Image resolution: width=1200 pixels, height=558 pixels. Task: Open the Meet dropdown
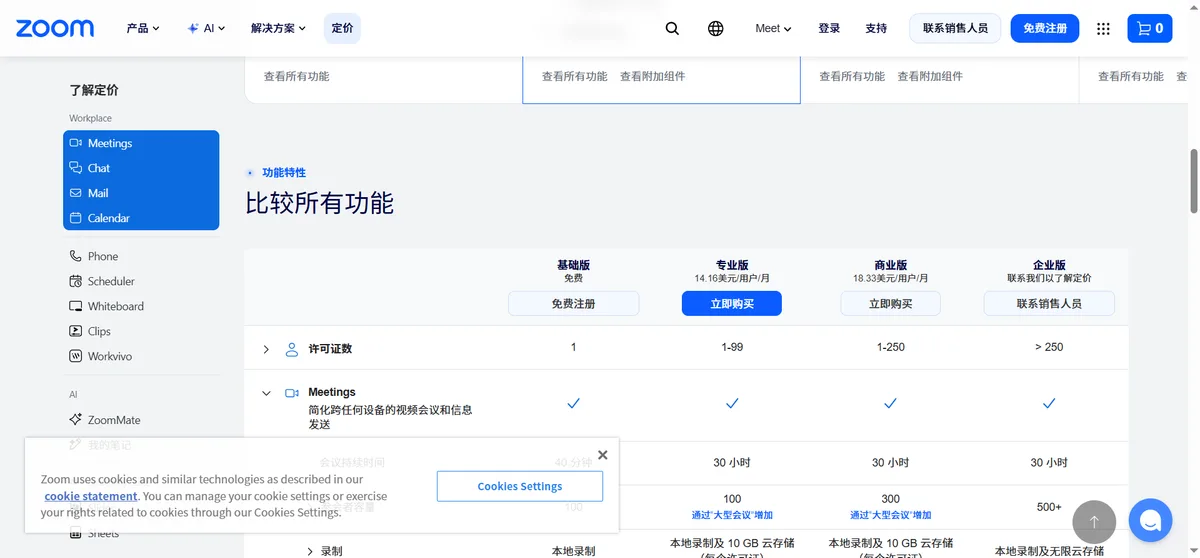click(773, 28)
